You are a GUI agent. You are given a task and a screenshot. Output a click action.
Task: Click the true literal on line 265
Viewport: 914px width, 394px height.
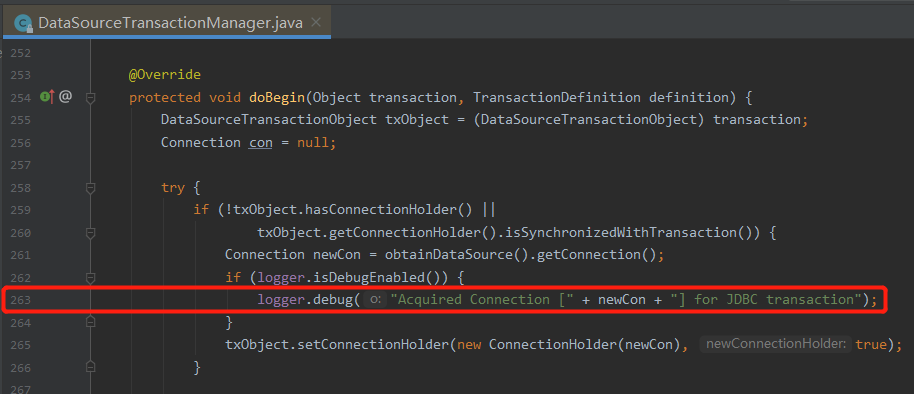(x=870, y=344)
